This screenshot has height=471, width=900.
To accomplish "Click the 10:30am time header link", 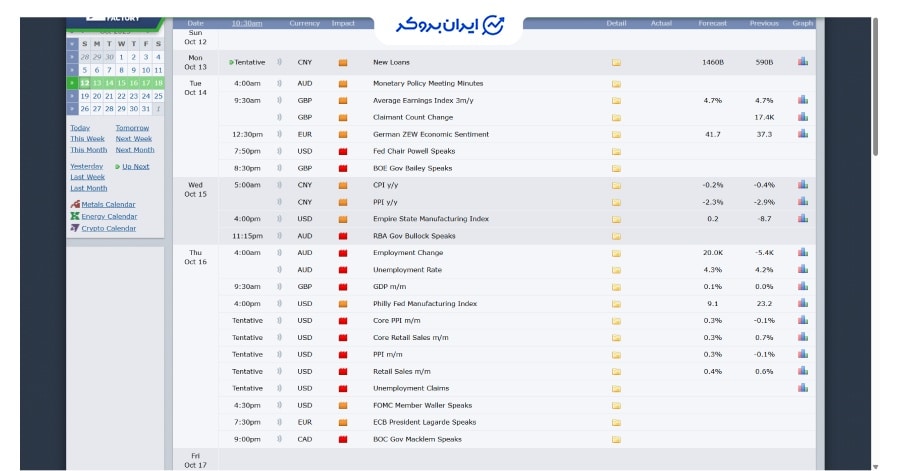I will pos(247,23).
